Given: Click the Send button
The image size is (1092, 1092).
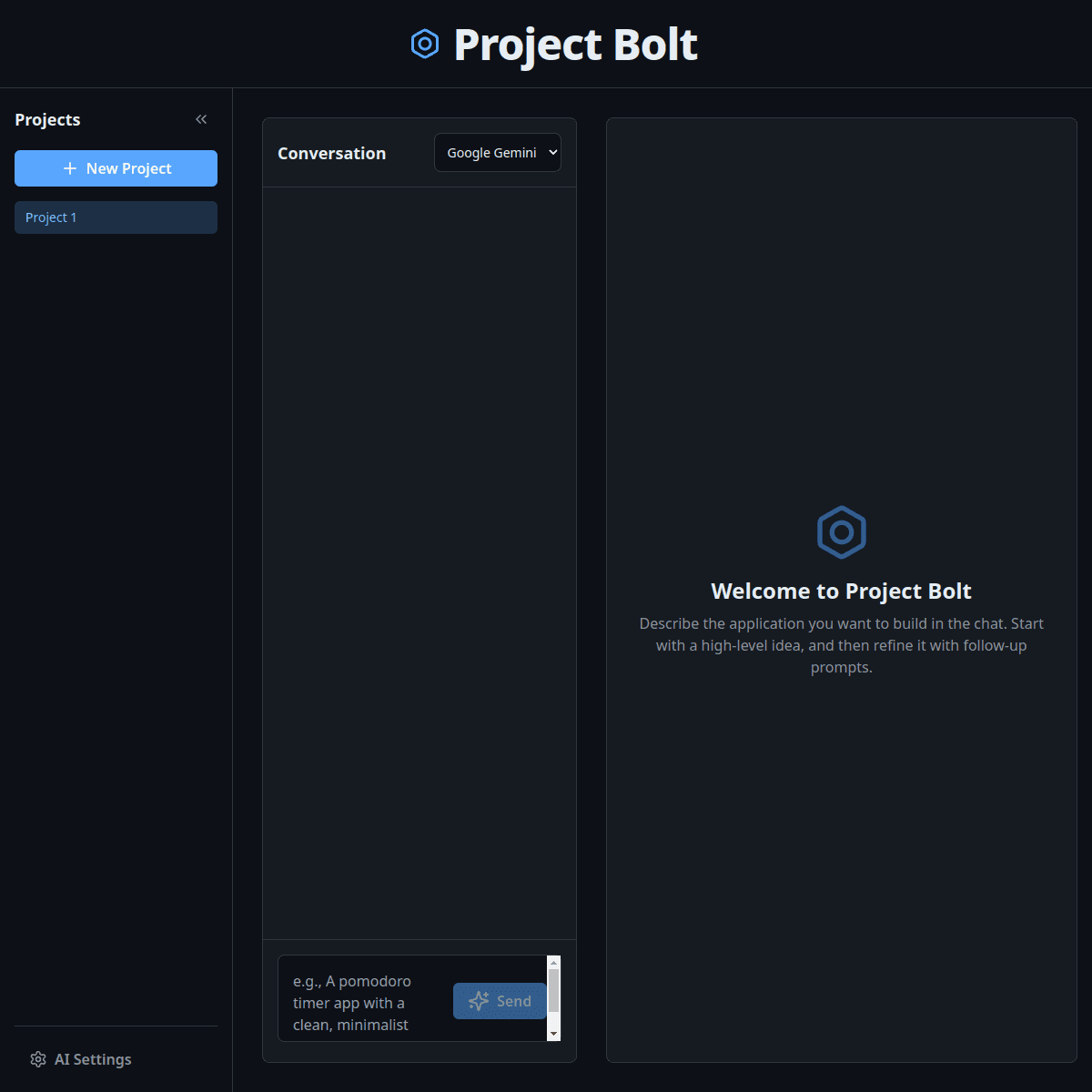Looking at the screenshot, I should click(x=500, y=1001).
